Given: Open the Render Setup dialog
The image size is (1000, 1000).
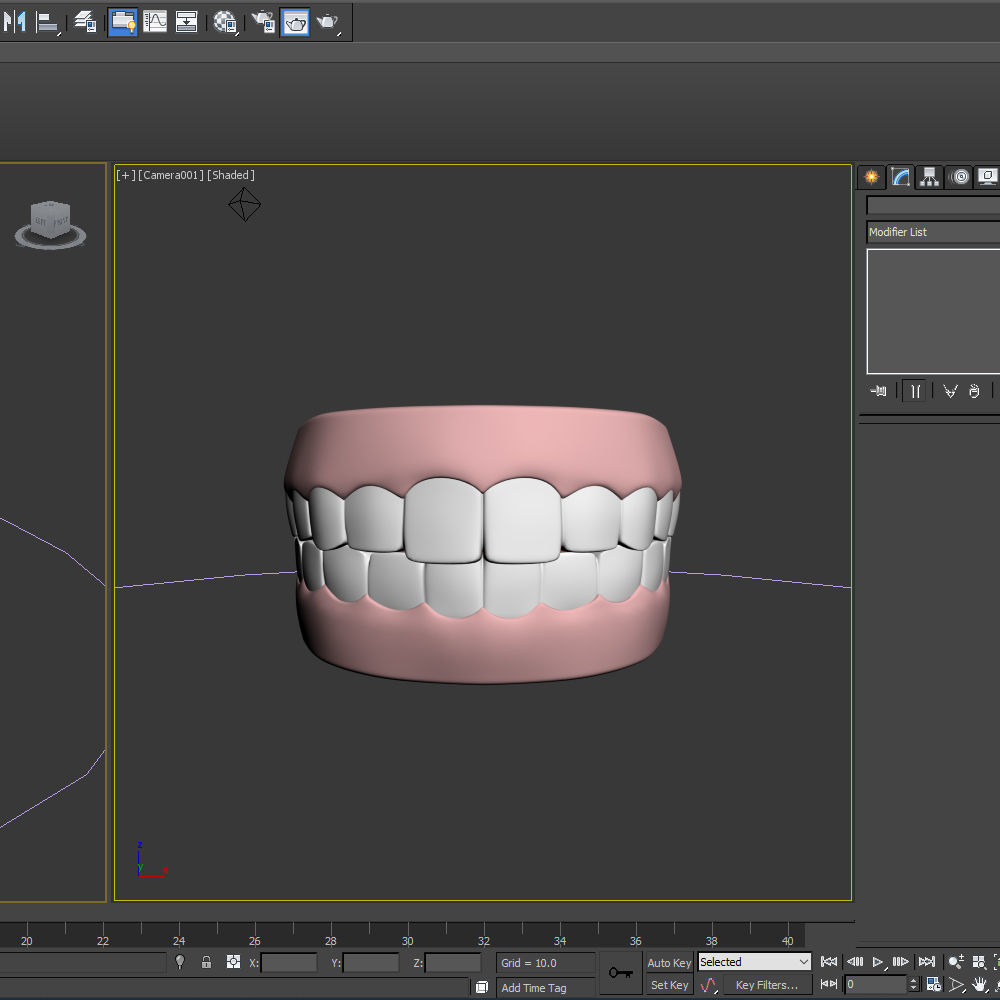Looking at the screenshot, I should coord(263,22).
